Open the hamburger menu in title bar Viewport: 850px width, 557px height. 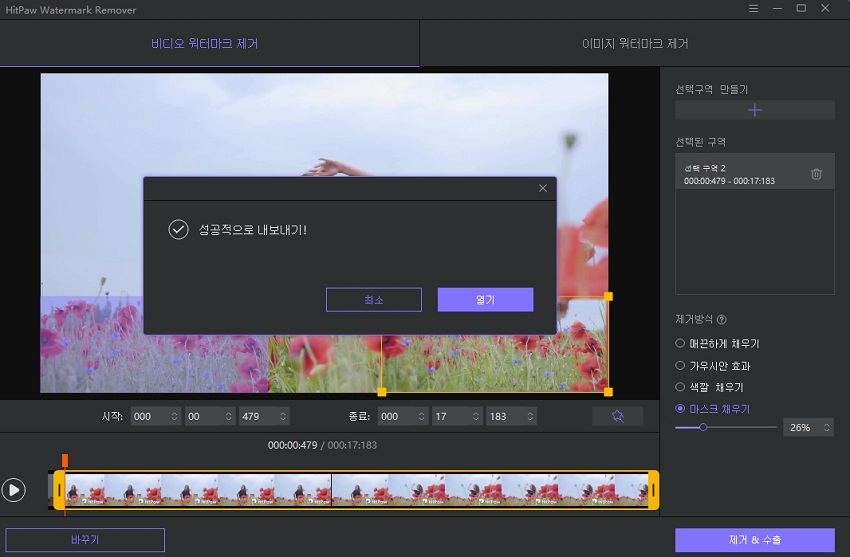click(x=753, y=9)
